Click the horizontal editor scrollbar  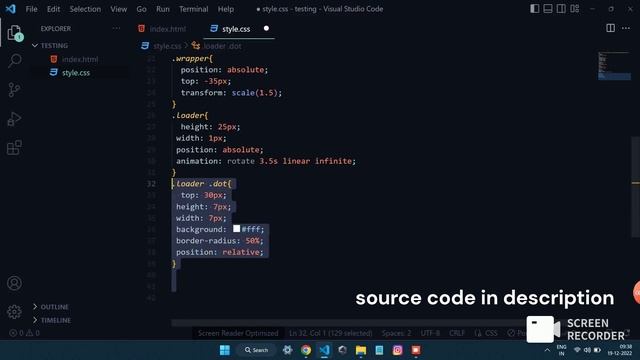point(349,323)
